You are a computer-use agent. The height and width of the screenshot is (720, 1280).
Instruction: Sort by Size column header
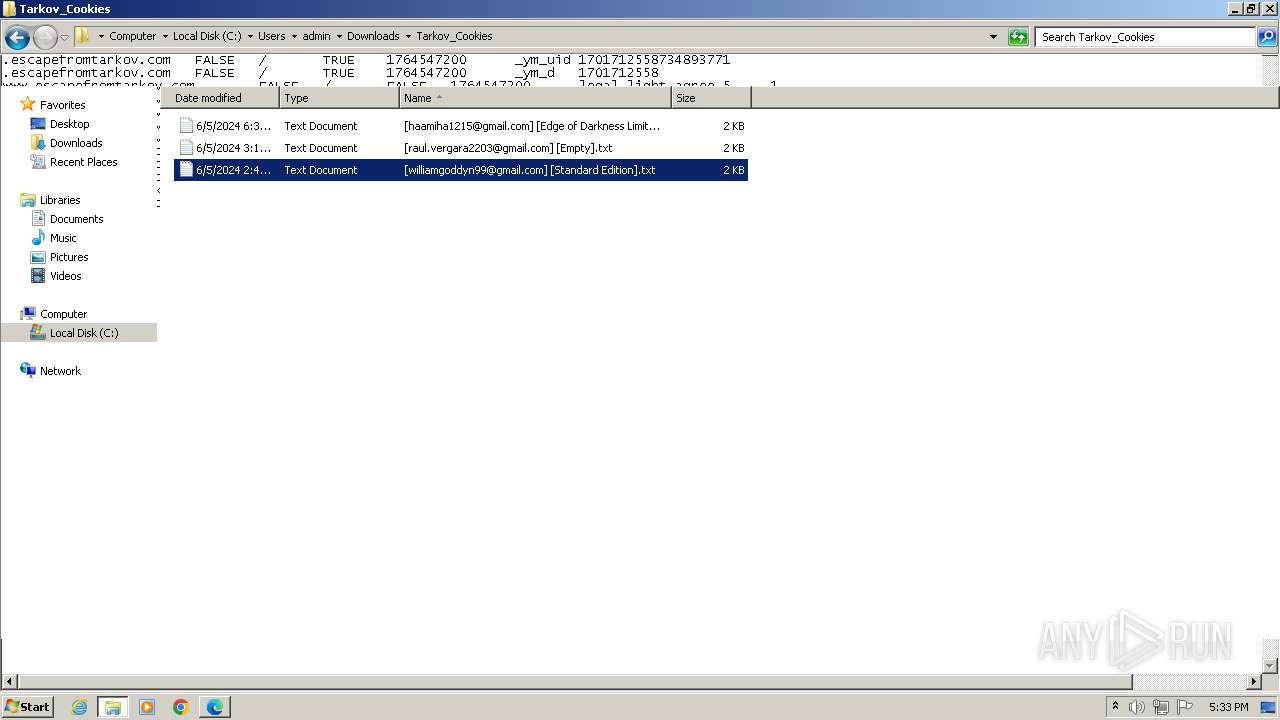[711, 98]
